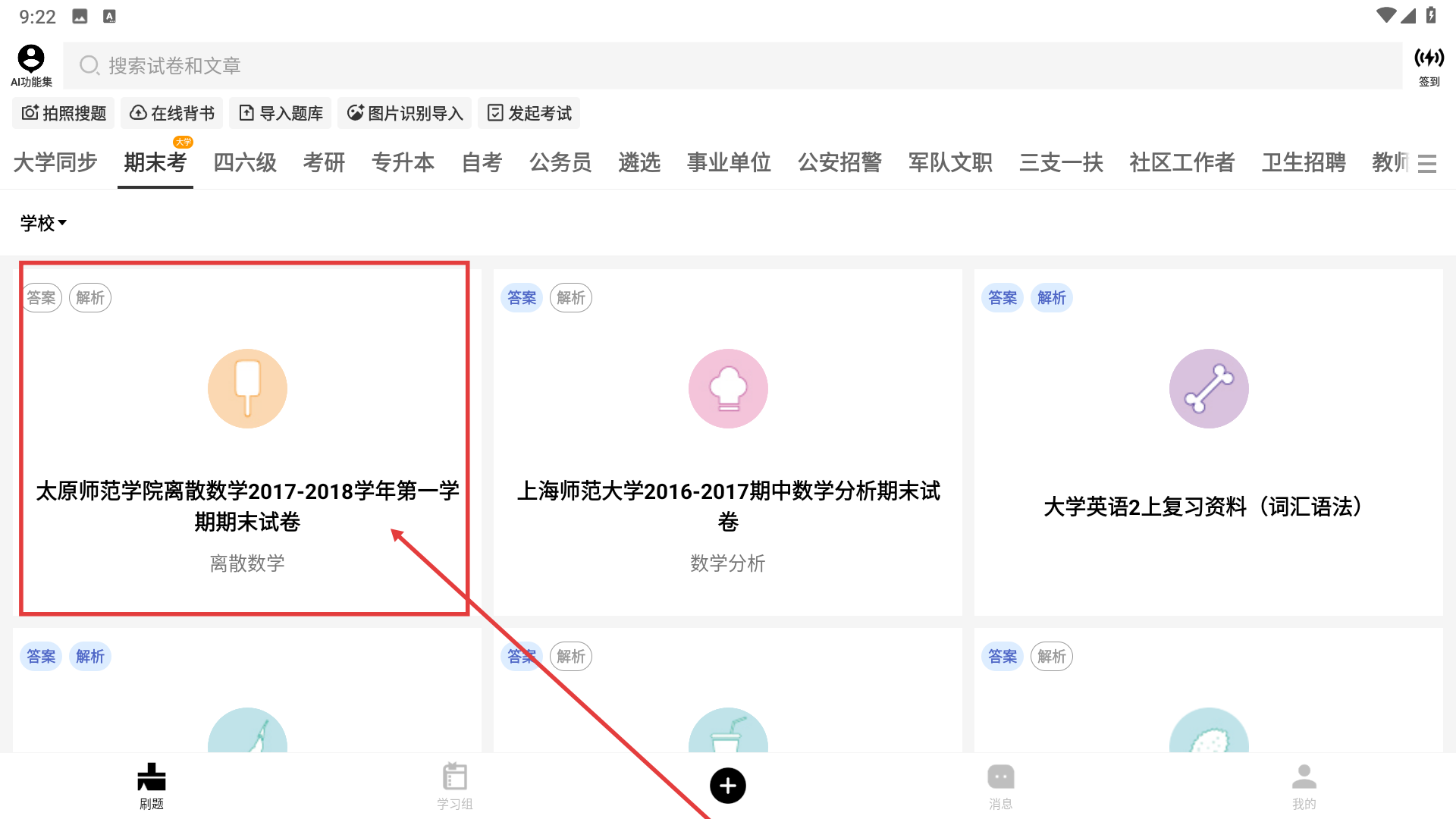
Task: Open the 消息 messages tab
Action: pos(1000,786)
